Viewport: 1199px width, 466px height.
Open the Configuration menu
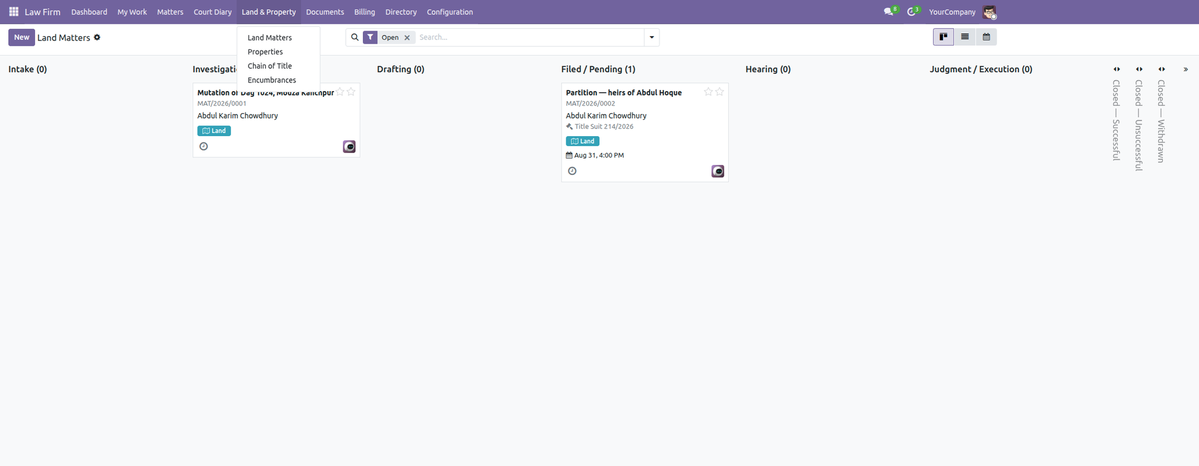click(x=450, y=12)
